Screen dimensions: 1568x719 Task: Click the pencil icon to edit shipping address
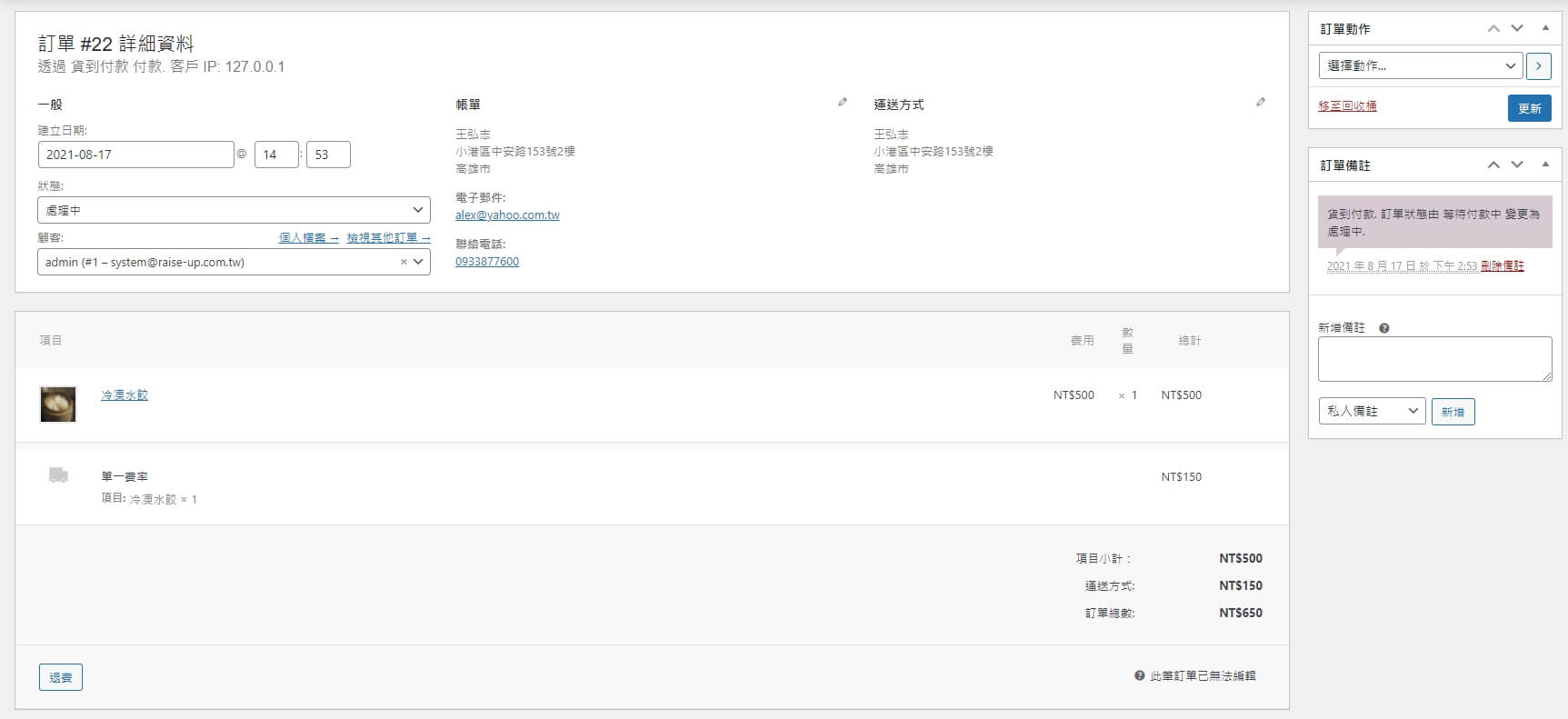tap(1260, 103)
